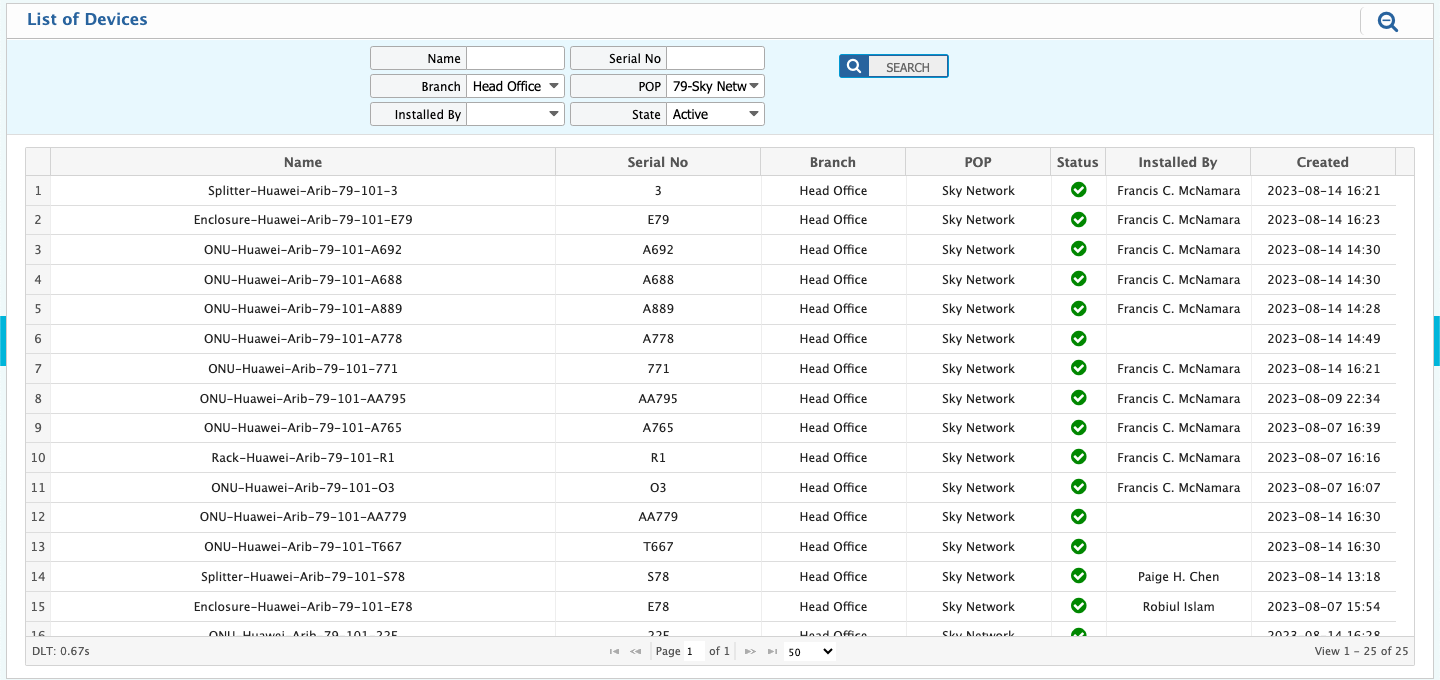The height and width of the screenshot is (680, 1440).
Task: Focus the Name search text field
Action: click(x=515, y=58)
